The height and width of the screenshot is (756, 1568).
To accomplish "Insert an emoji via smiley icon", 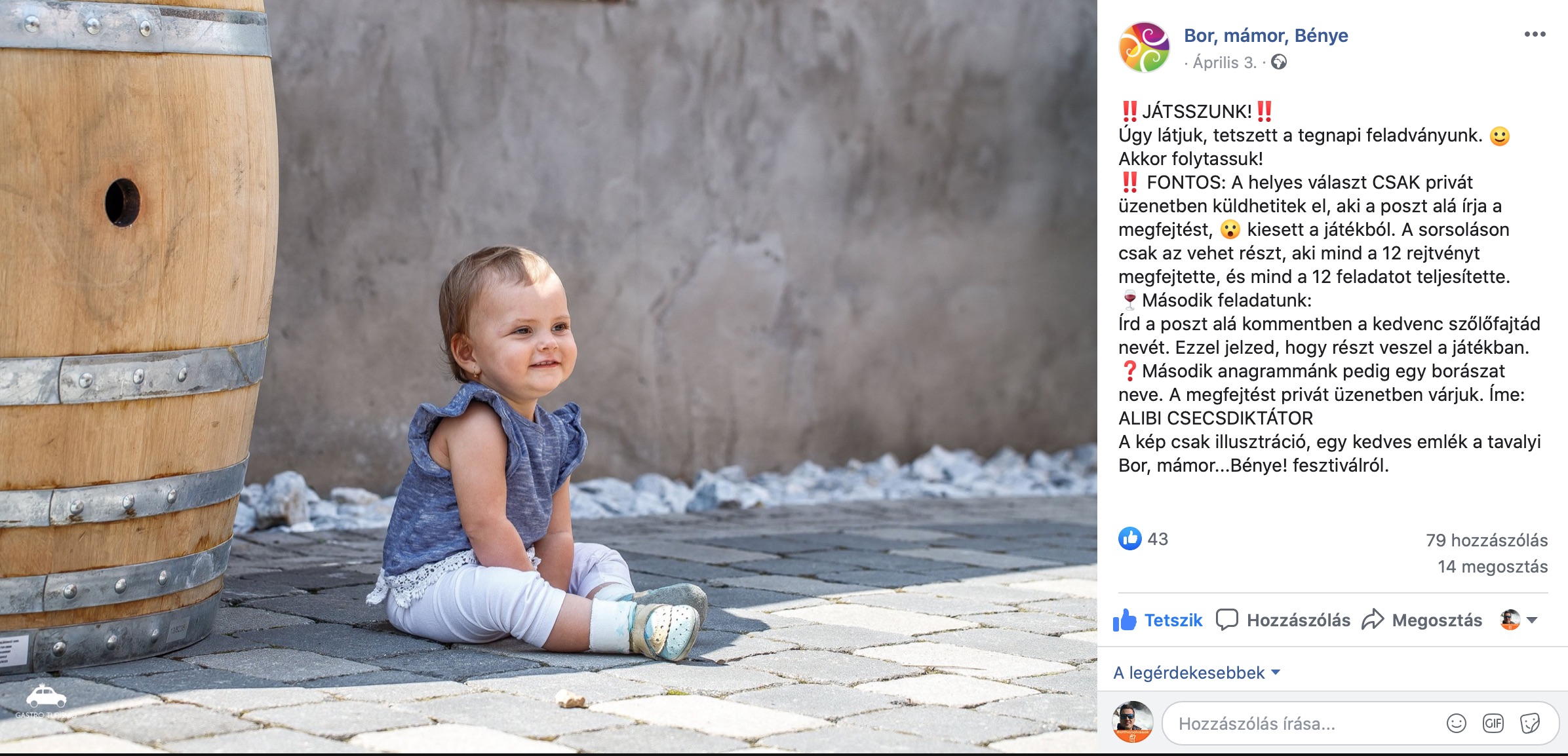I will pyautogui.click(x=1456, y=723).
